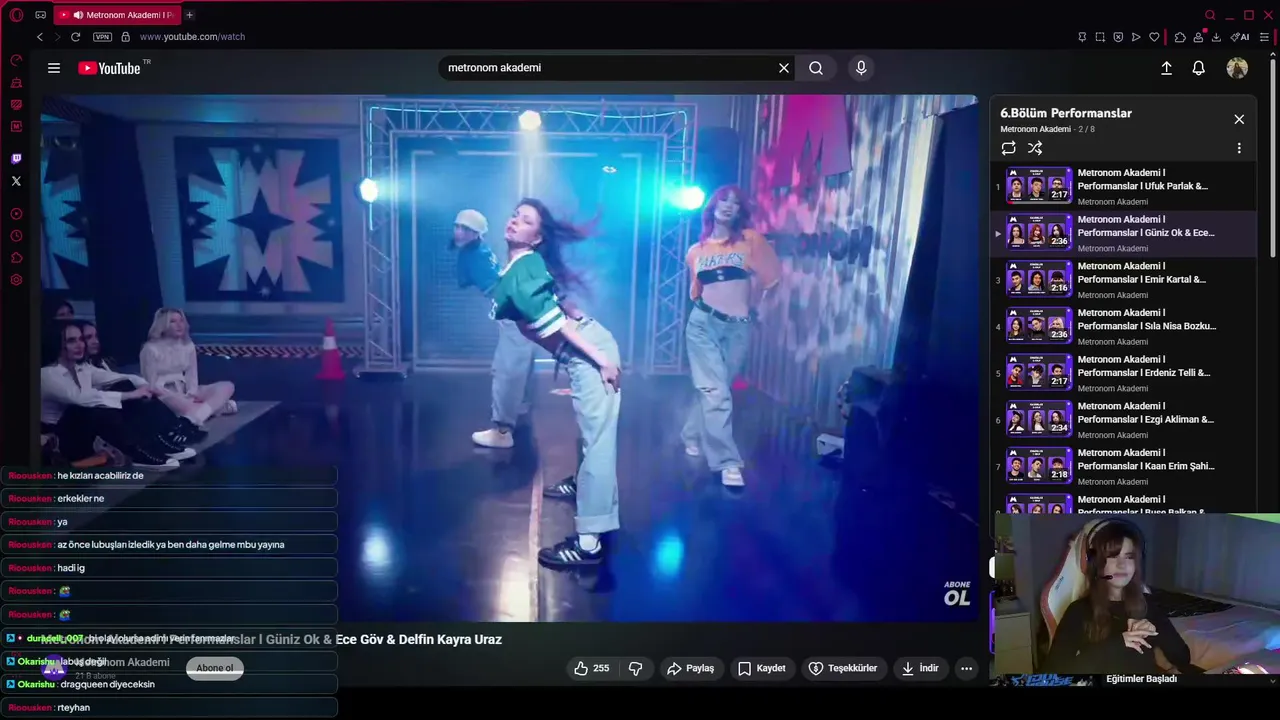Viewport: 1280px width, 720px height.
Task: Save video with Kaydet button
Action: 762,668
